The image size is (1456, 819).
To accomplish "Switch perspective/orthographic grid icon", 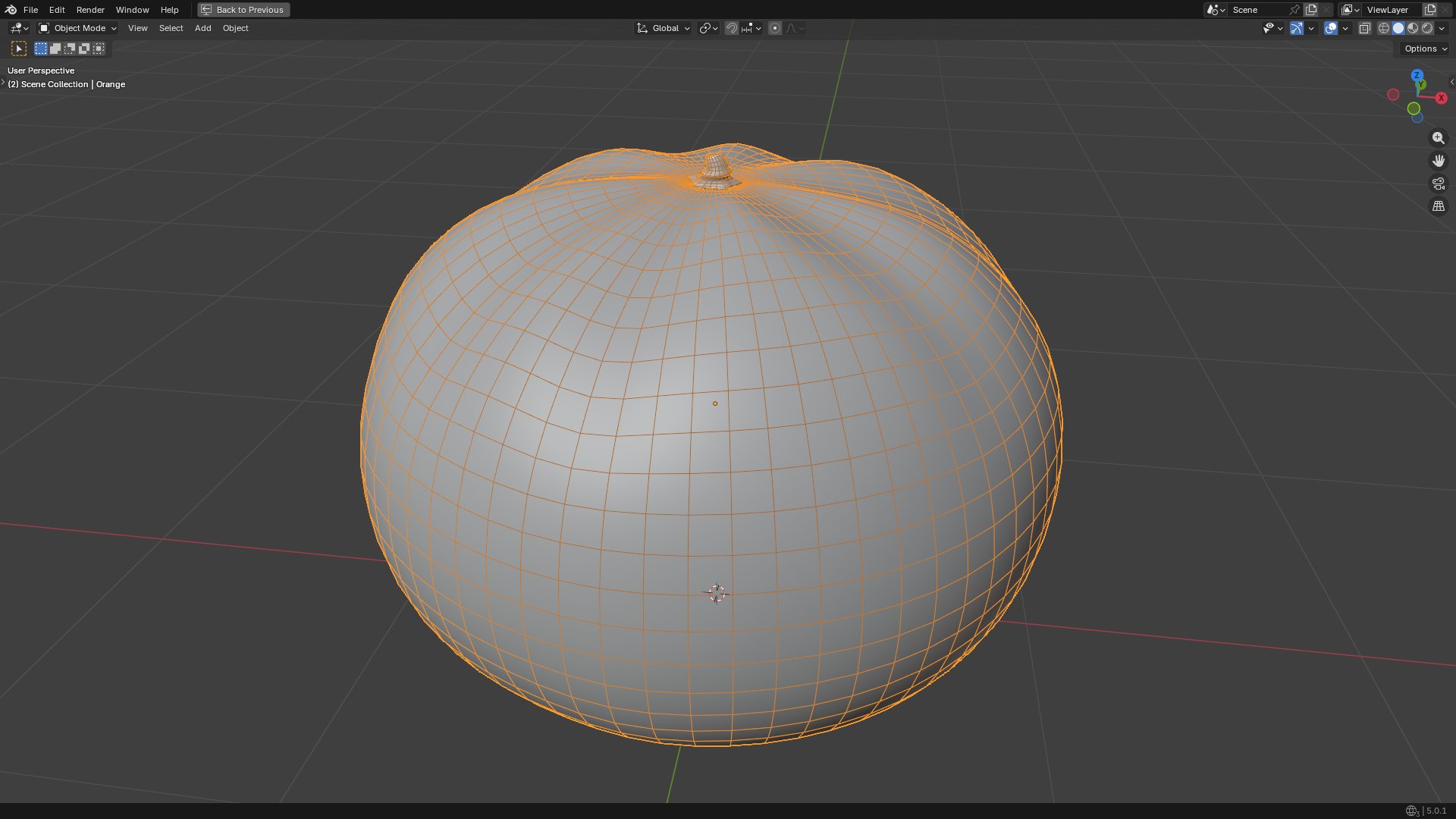I will [x=1438, y=206].
